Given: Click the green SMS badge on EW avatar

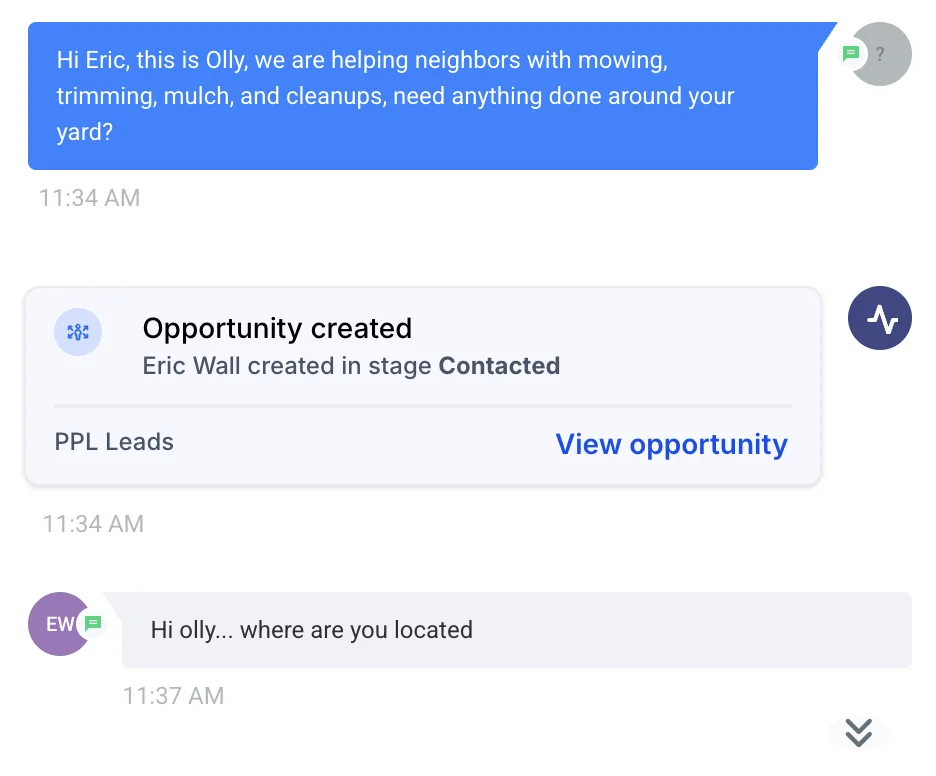Looking at the screenshot, I should click(93, 623).
